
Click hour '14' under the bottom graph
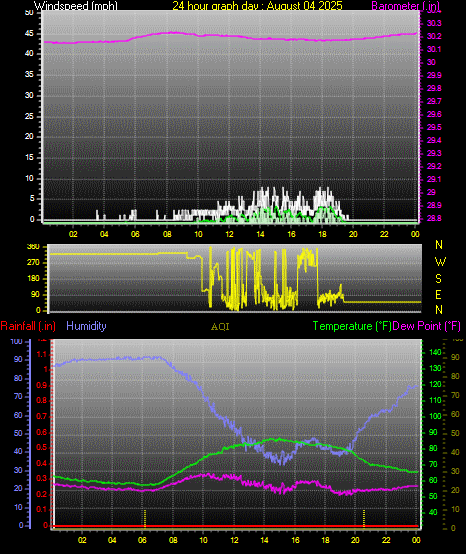point(264,540)
